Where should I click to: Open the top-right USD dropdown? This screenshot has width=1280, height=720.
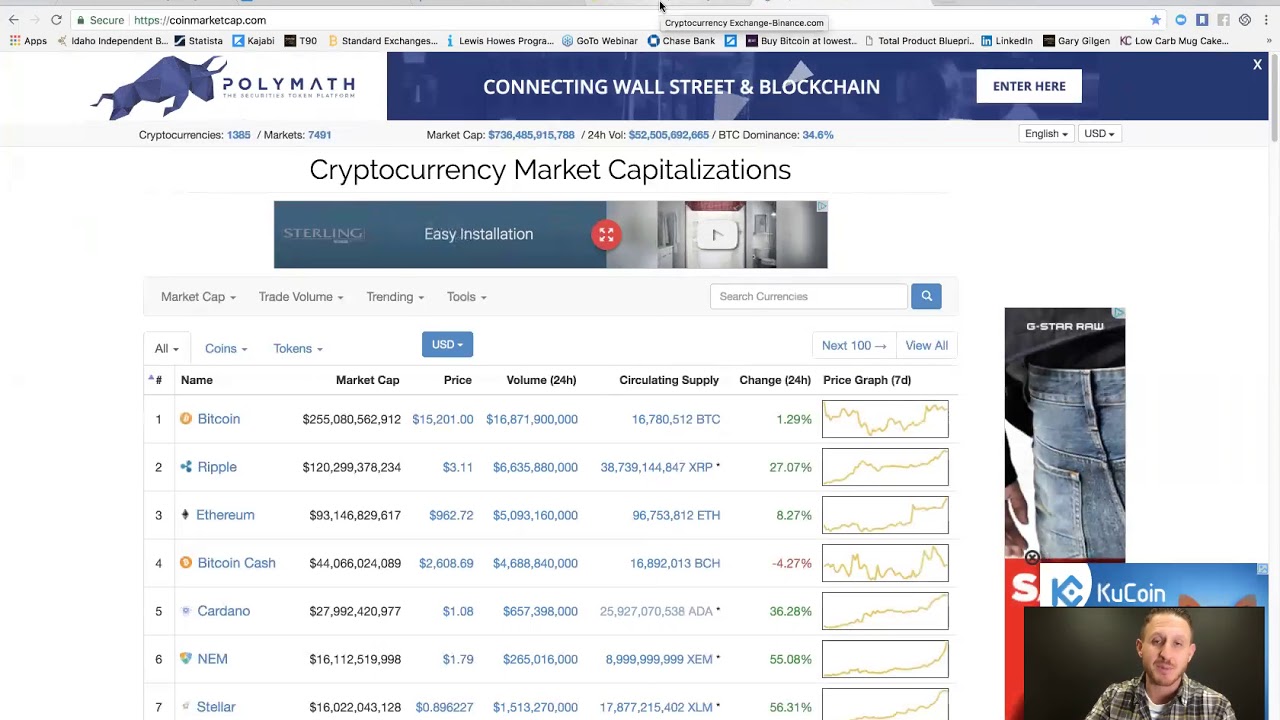click(x=1099, y=134)
